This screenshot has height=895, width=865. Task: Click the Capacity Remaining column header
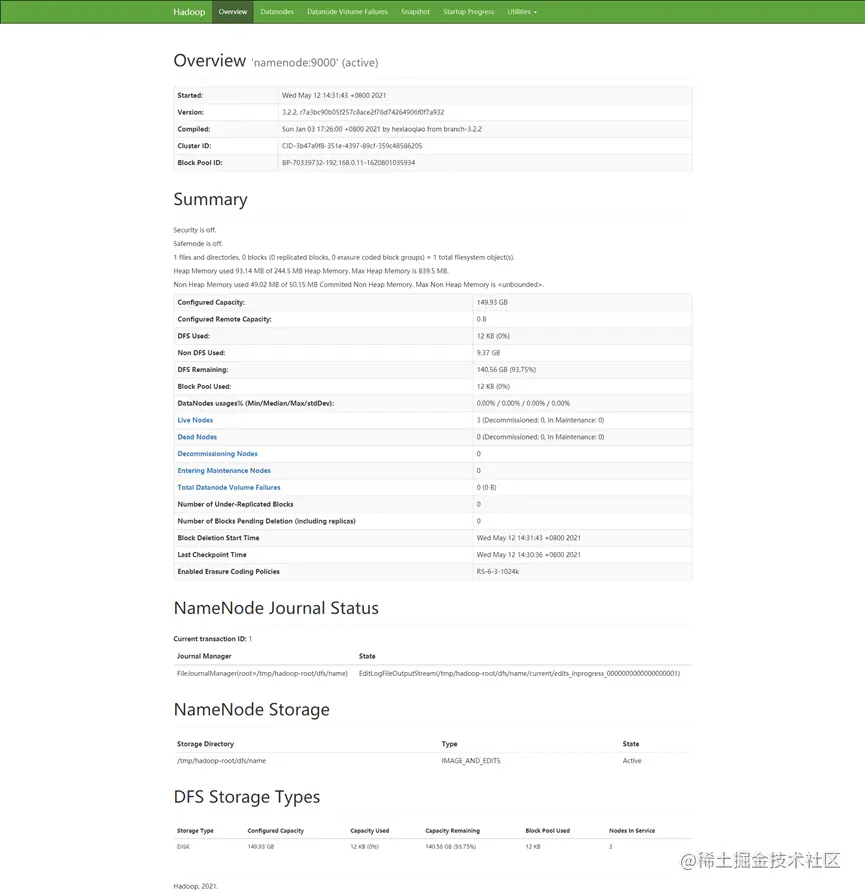(453, 831)
